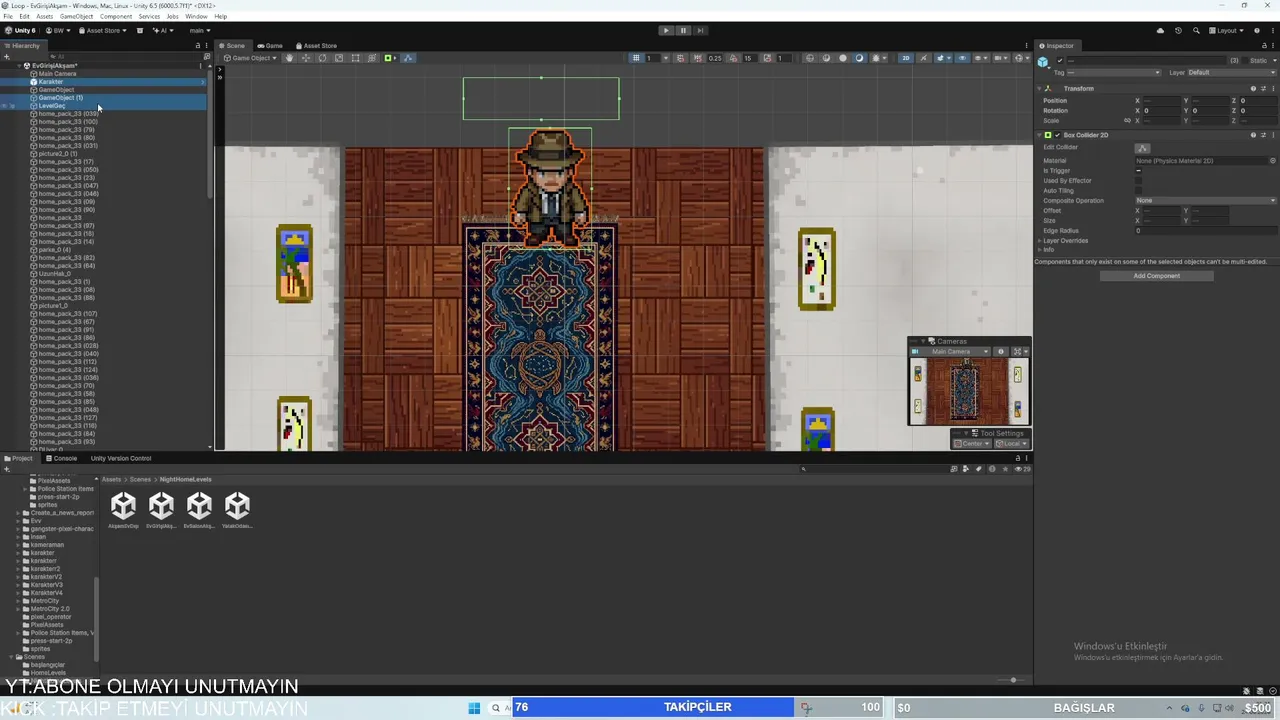
Task: Open the Game Object tool context dropdown
Action: pos(251,58)
